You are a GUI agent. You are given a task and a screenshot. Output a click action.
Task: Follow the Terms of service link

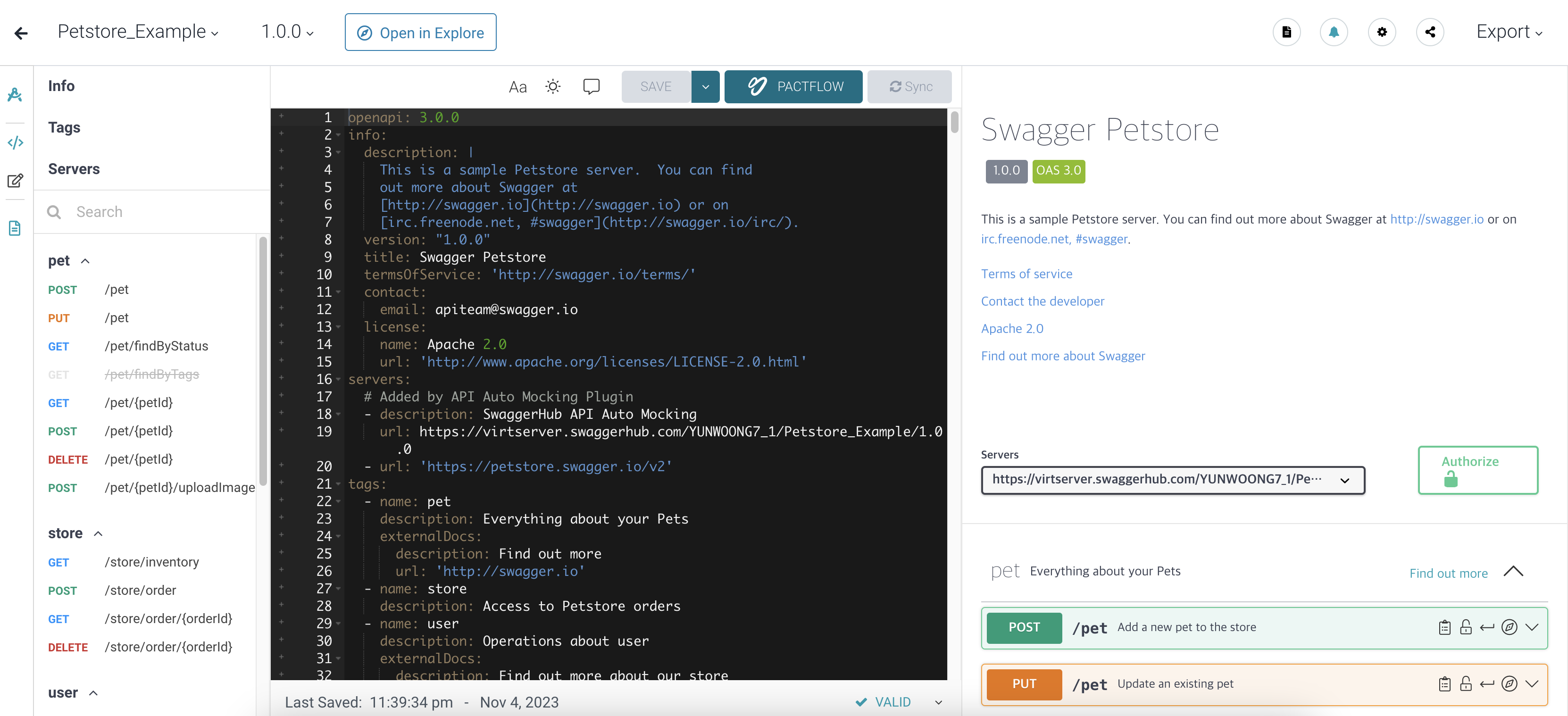pos(1026,274)
